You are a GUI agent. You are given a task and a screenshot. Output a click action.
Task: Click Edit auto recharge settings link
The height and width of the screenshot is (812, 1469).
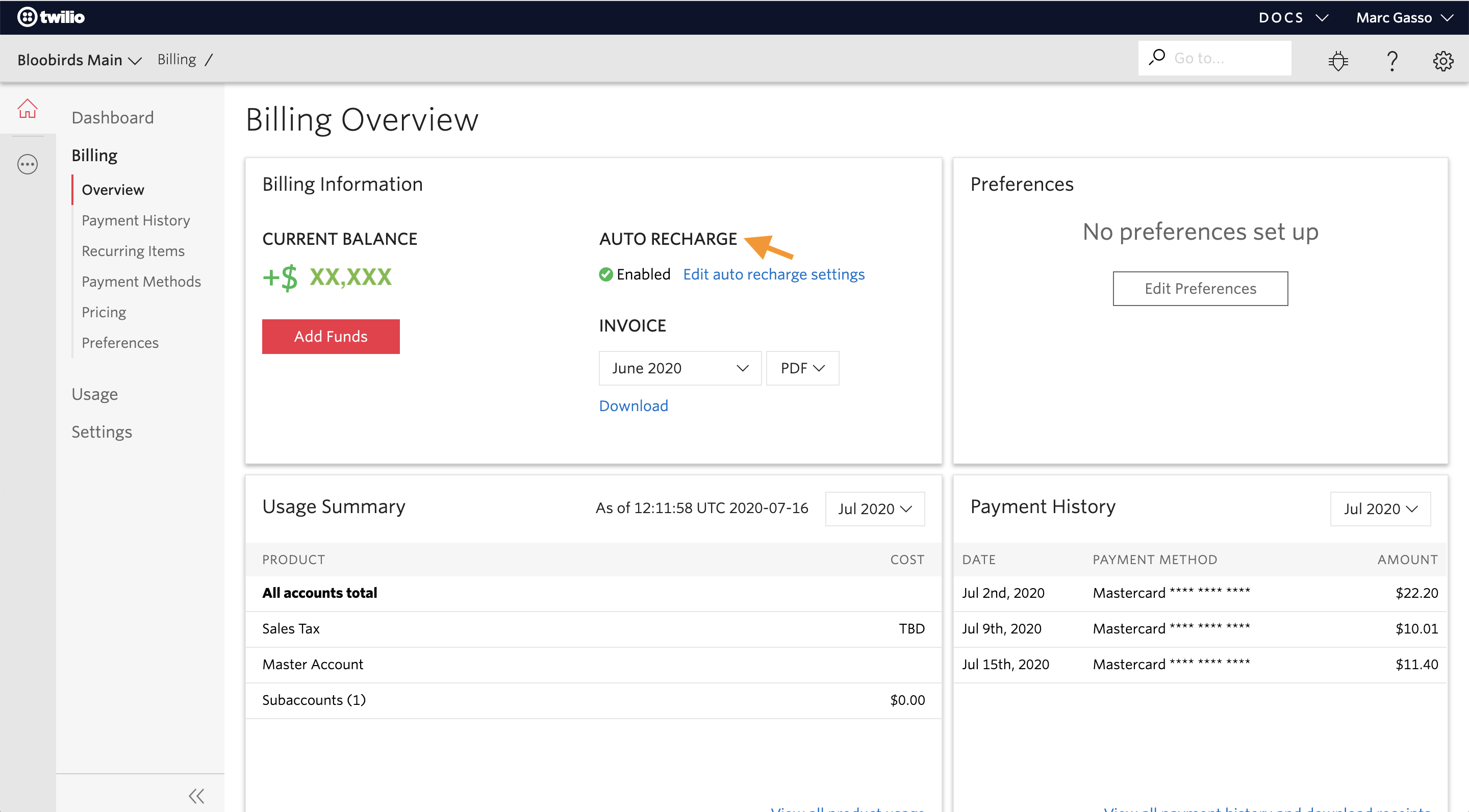(774, 274)
